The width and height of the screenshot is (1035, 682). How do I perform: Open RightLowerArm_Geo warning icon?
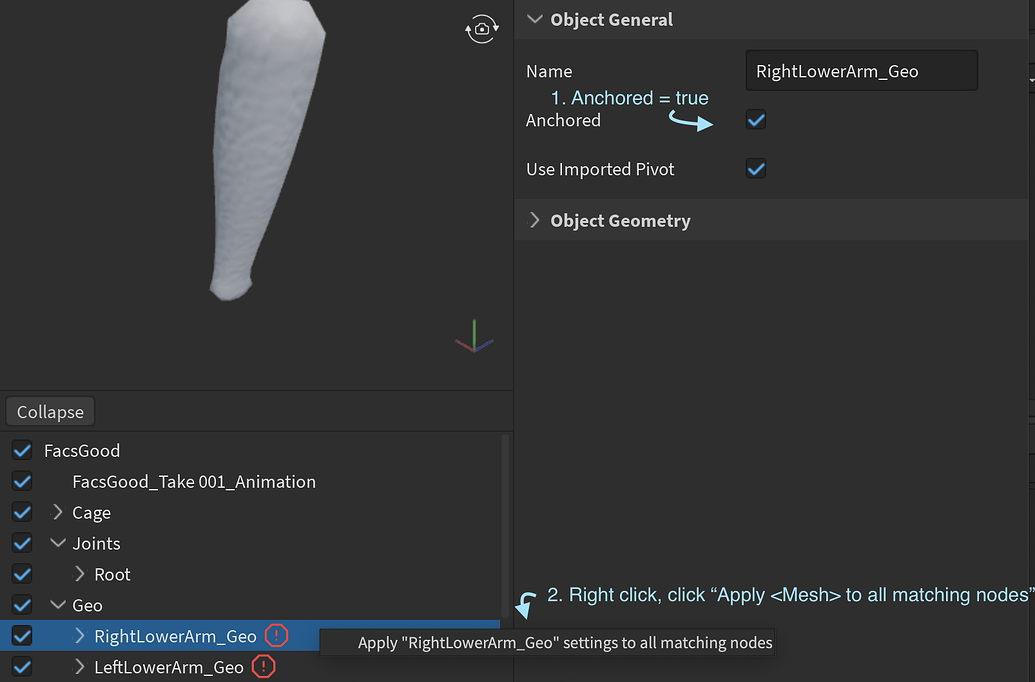[x=277, y=636]
